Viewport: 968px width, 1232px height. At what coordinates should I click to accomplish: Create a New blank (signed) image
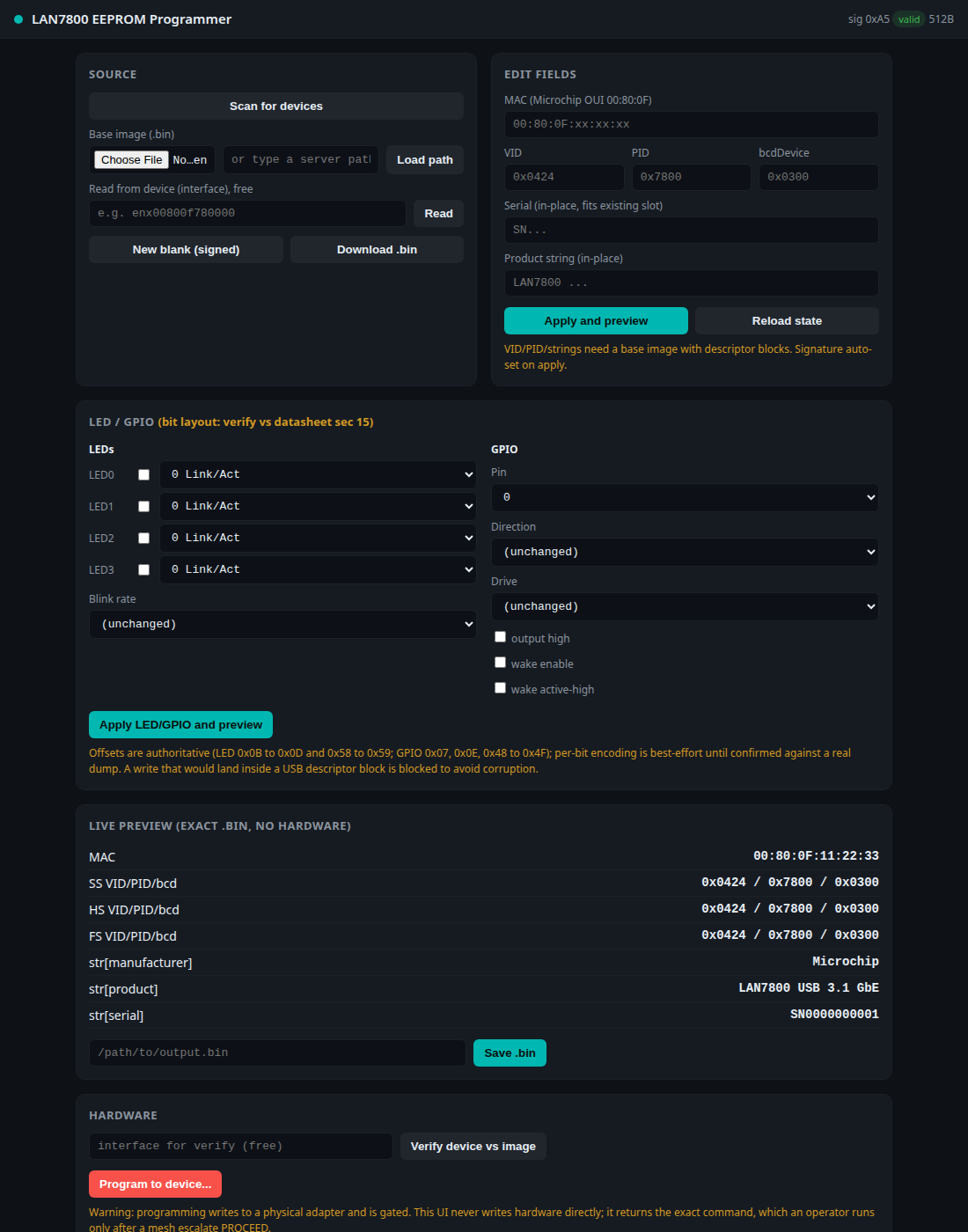186,250
